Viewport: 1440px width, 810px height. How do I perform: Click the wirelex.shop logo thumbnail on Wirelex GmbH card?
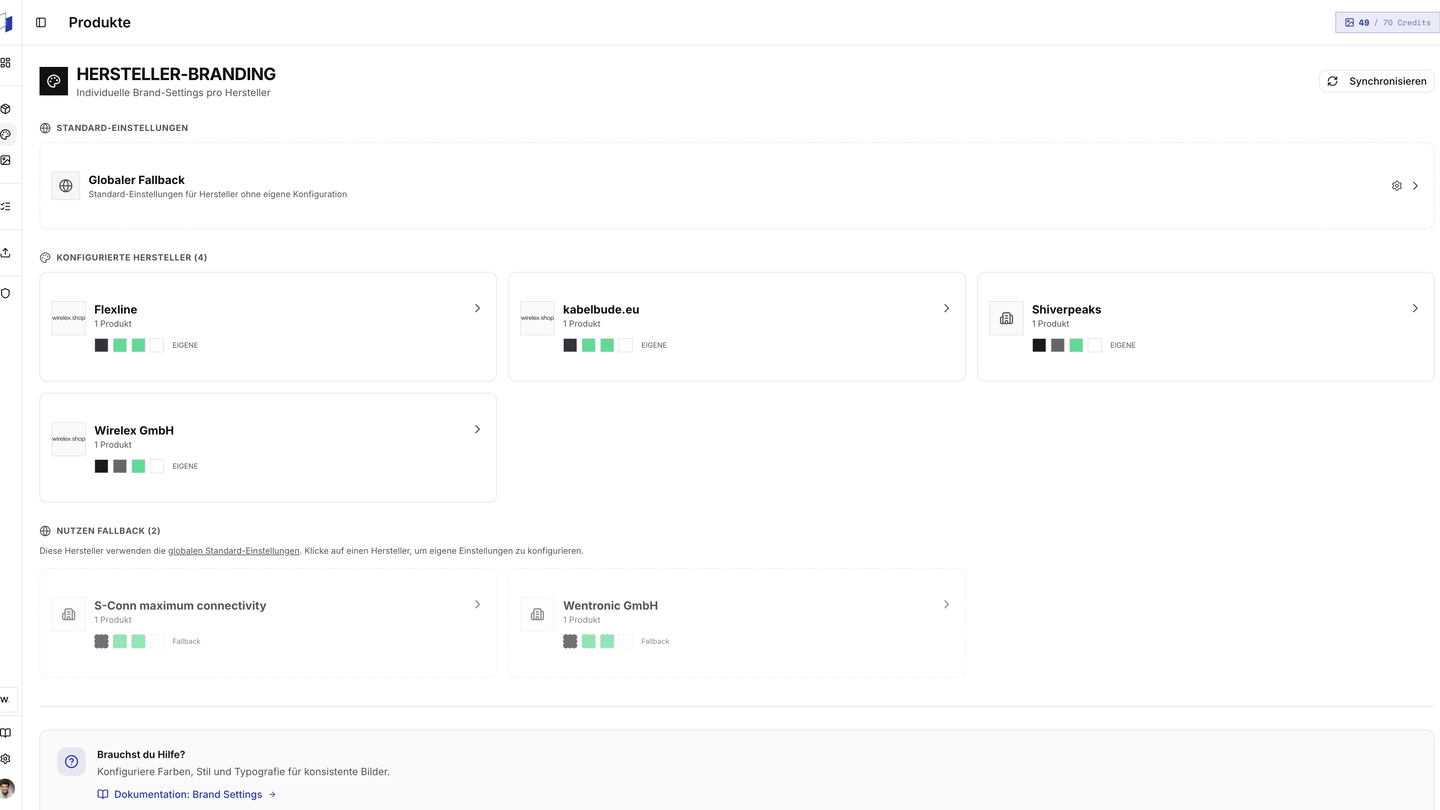click(69, 439)
